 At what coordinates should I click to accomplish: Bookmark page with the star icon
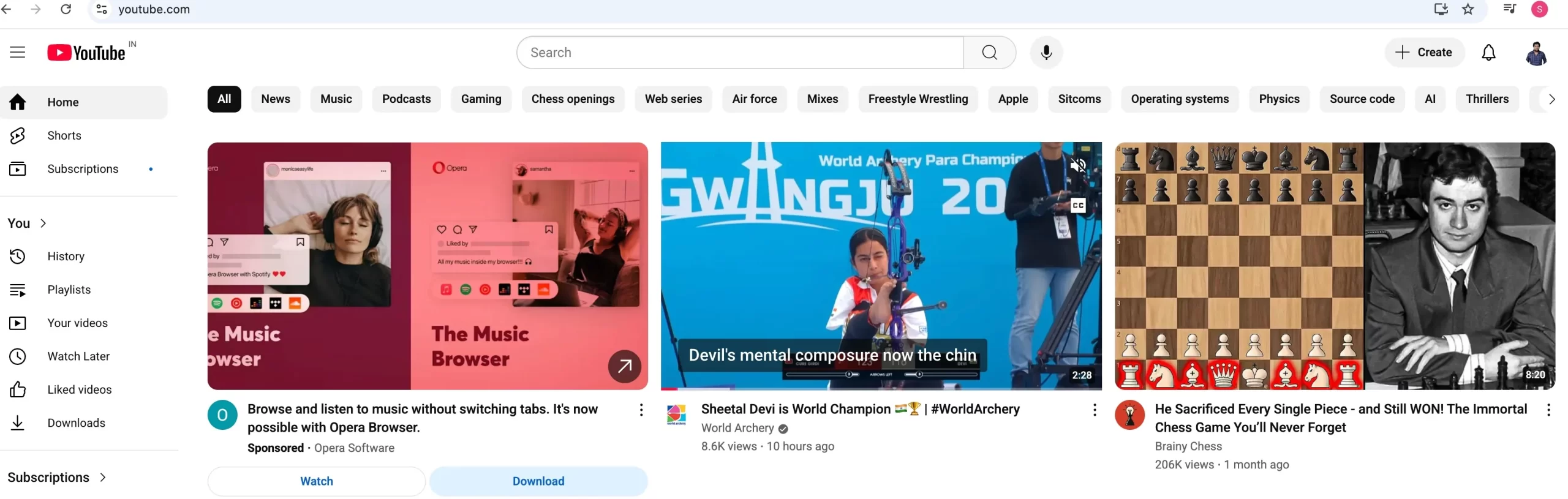pos(1468,9)
